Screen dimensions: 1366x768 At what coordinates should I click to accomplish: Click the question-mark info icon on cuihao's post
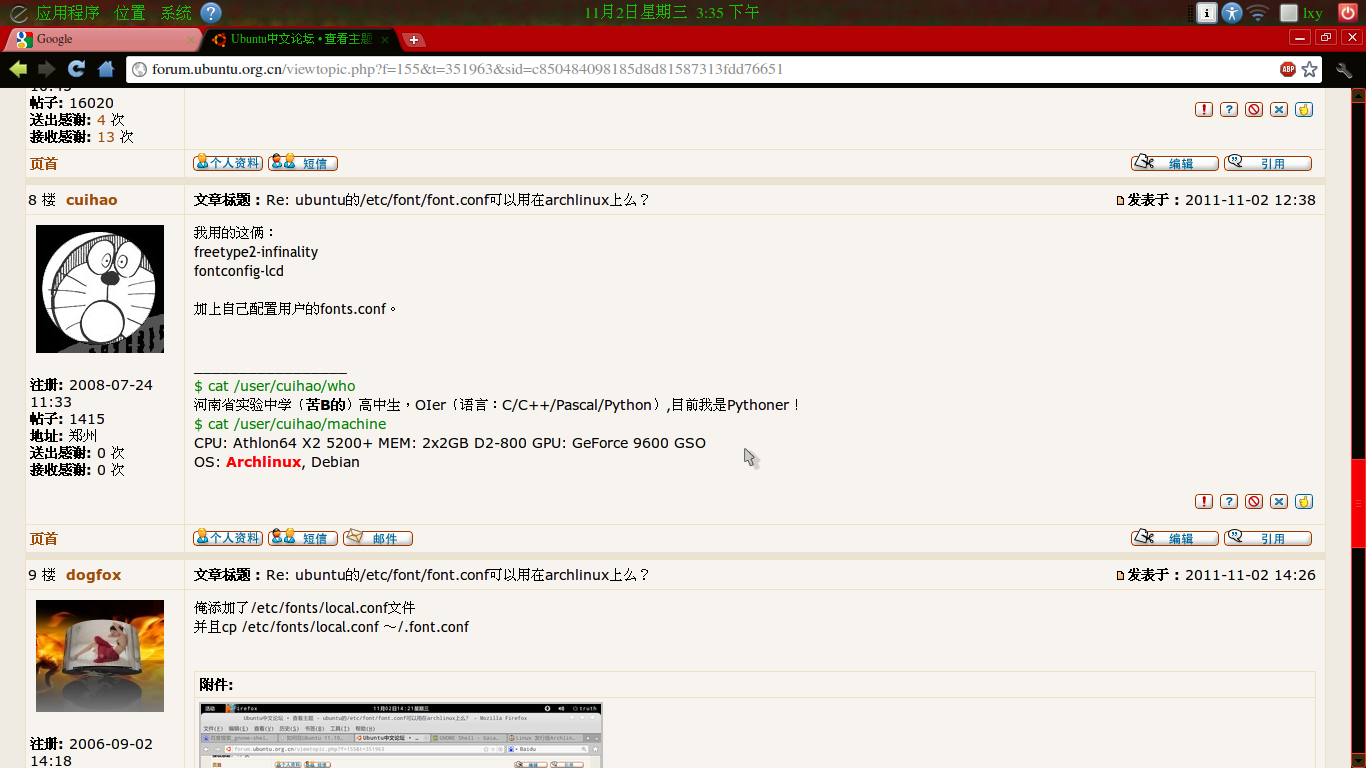pyautogui.click(x=1229, y=502)
